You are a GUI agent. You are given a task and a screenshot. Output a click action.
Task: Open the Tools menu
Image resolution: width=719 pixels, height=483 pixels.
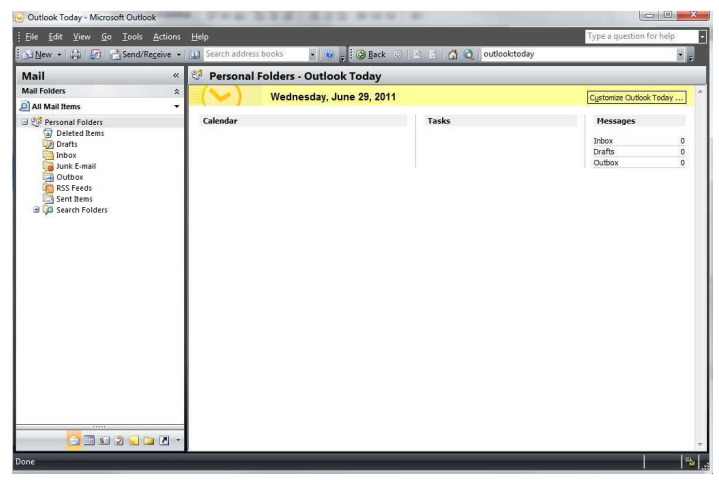pyautogui.click(x=132, y=37)
